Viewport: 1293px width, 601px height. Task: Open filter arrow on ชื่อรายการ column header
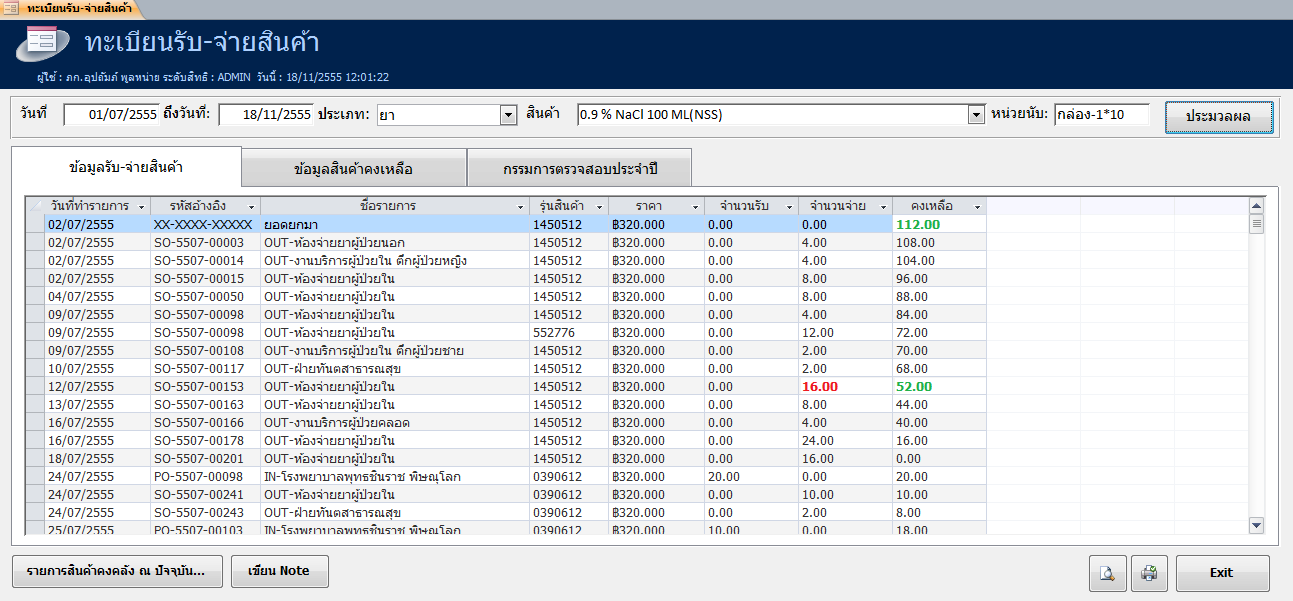[x=520, y=205]
